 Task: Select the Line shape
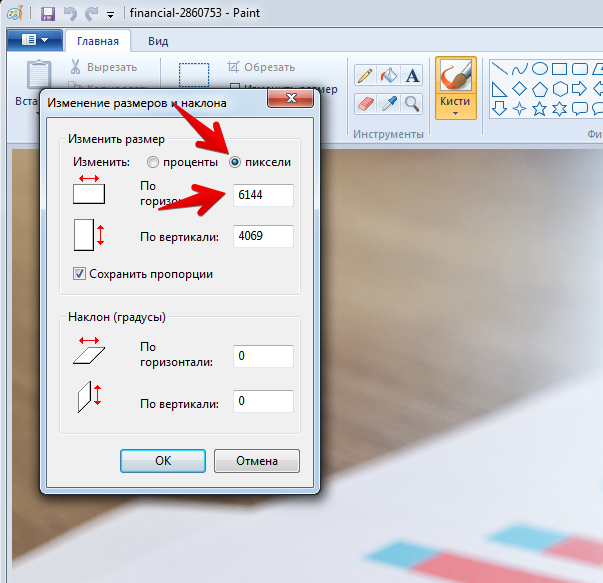[x=499, y=68]
